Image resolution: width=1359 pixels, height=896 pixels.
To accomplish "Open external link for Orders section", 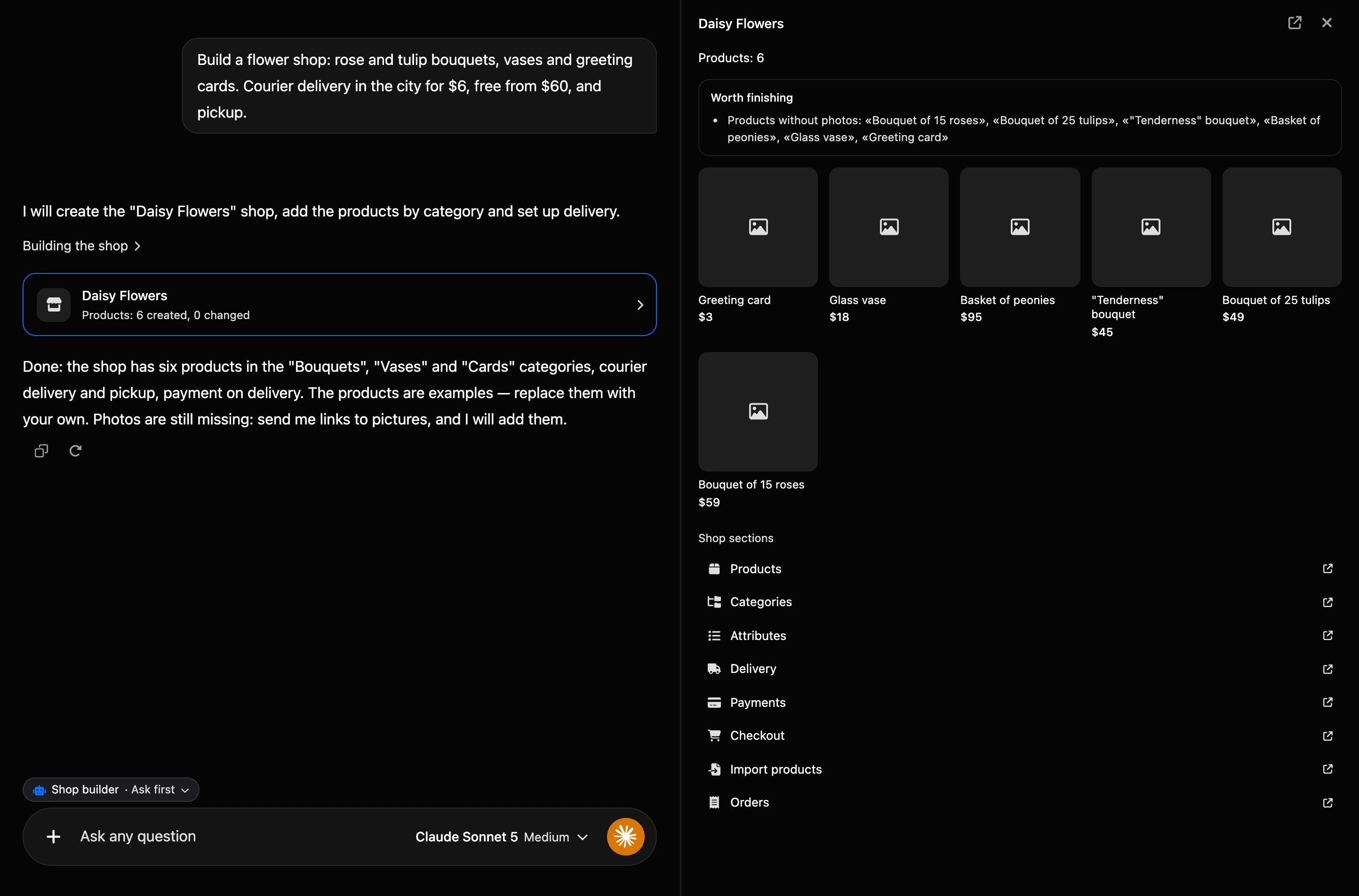I will [1327, 803].
